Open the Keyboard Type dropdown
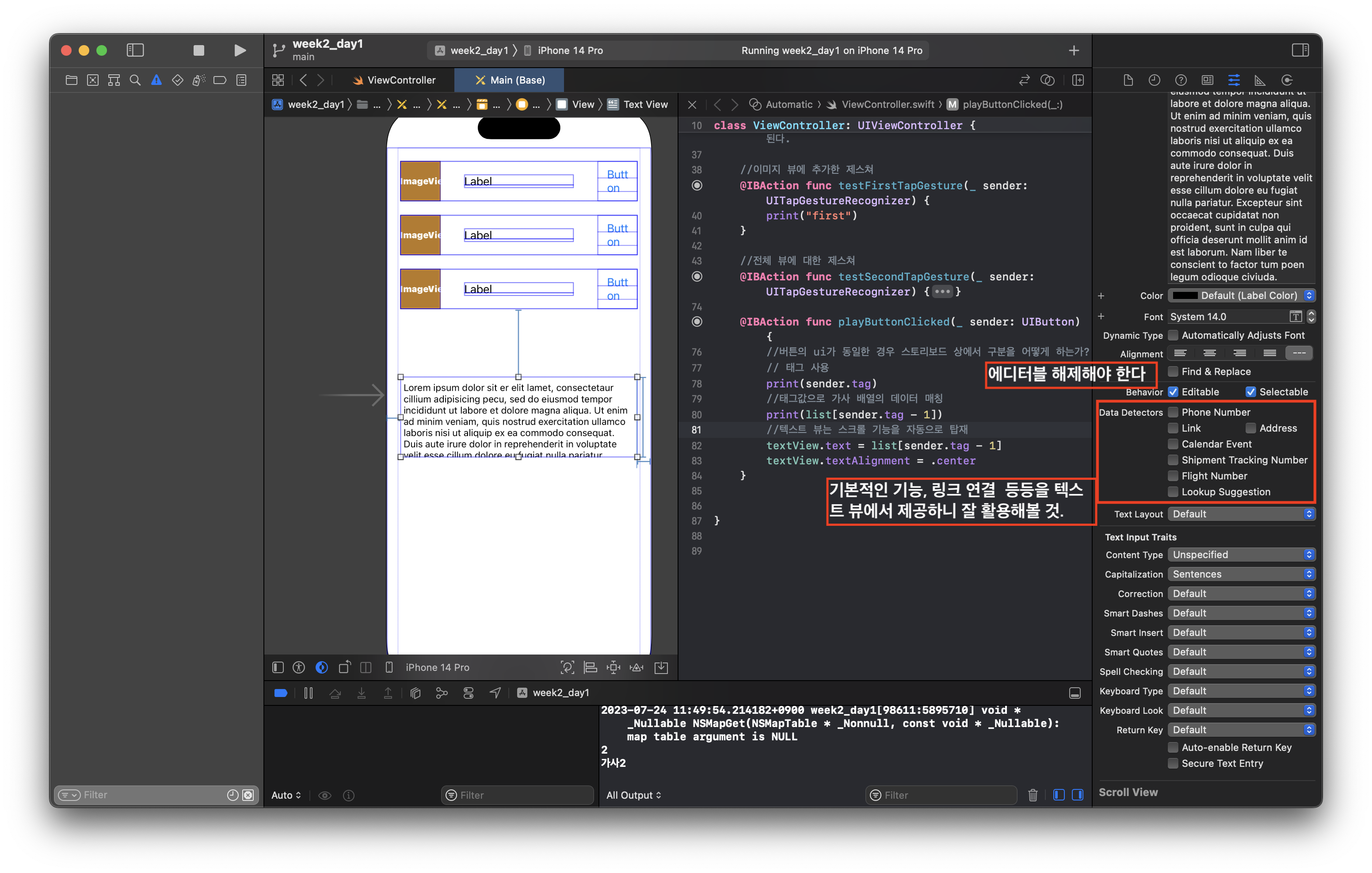Viewport: 1372px width, 873px height. (x=1241, y=691)
